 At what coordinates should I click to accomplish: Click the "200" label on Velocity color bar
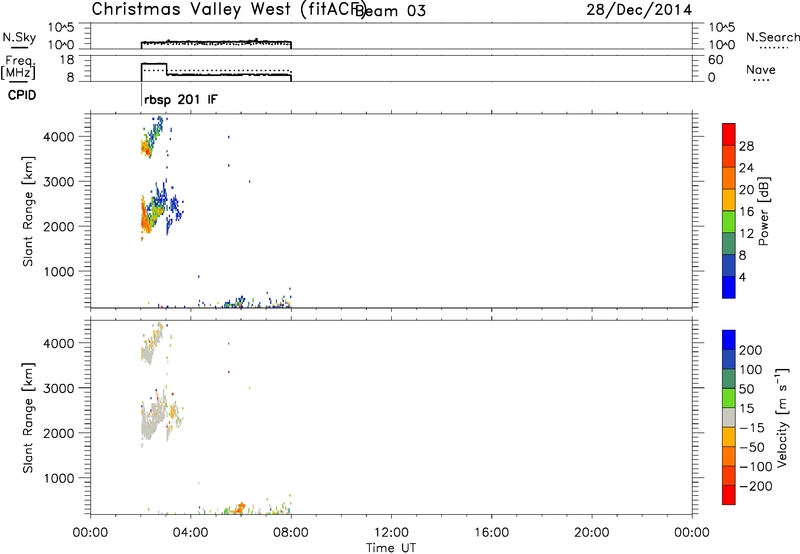(751, 350)
